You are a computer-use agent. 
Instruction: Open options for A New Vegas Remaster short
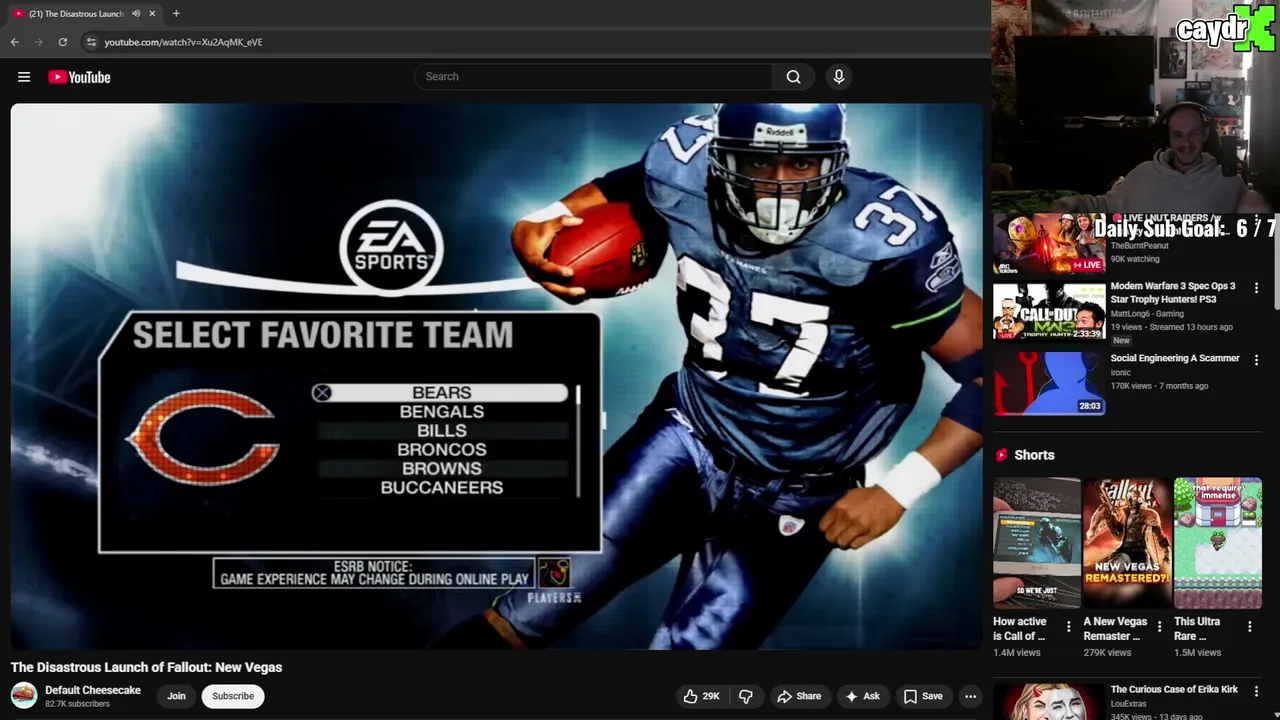pyautogui.click(x=1159, y=627)
